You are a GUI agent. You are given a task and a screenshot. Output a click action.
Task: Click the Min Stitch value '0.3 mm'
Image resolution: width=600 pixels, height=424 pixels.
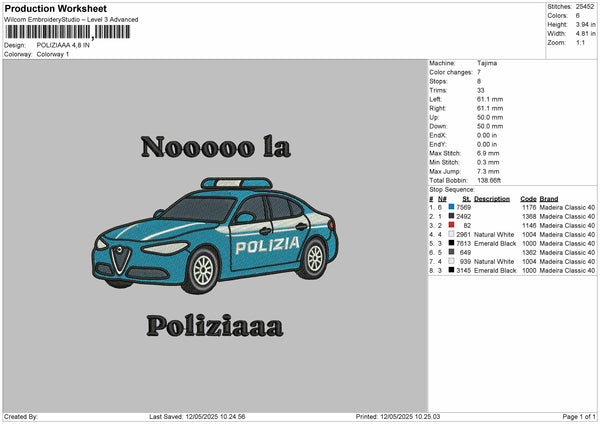point(488,162)
